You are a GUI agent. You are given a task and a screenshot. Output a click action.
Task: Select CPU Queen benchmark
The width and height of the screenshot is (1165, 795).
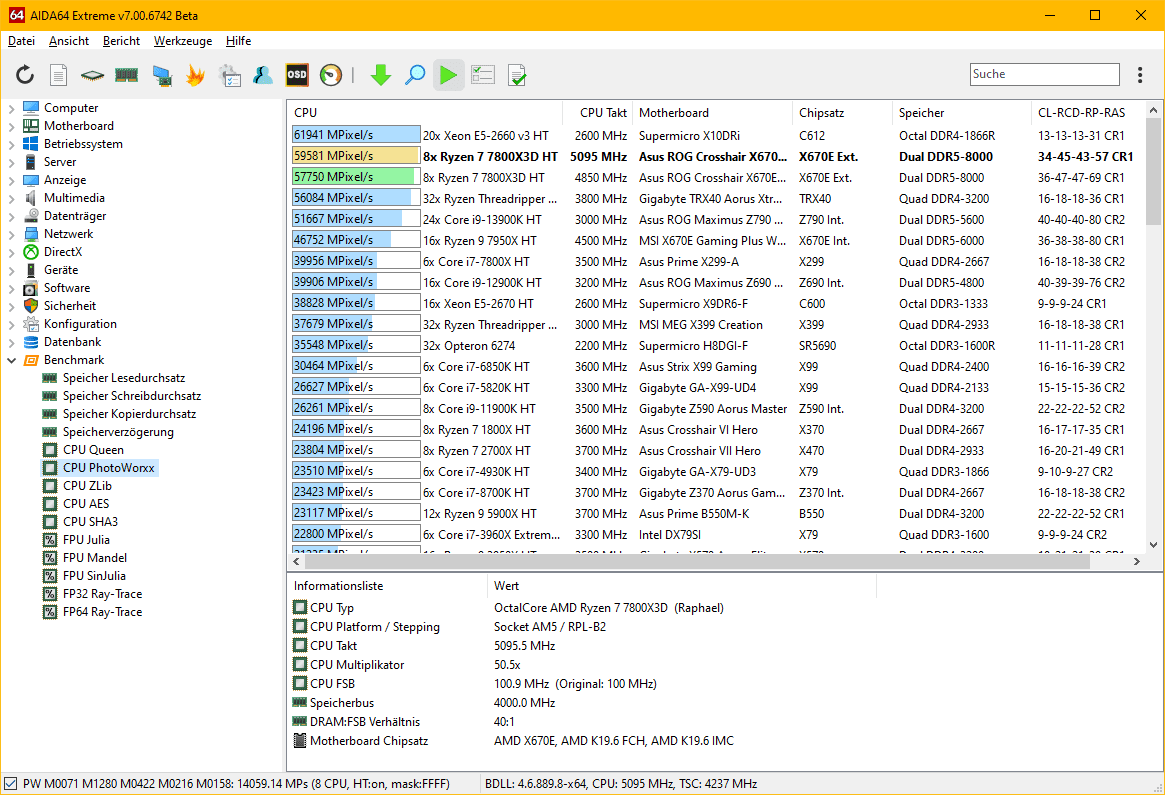click(93, 450)
